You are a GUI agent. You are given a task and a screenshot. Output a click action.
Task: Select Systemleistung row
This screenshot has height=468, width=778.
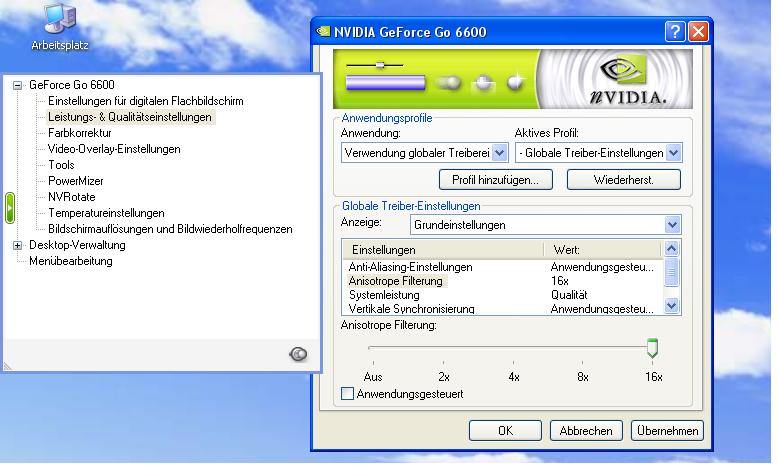(x=503, y=295)
